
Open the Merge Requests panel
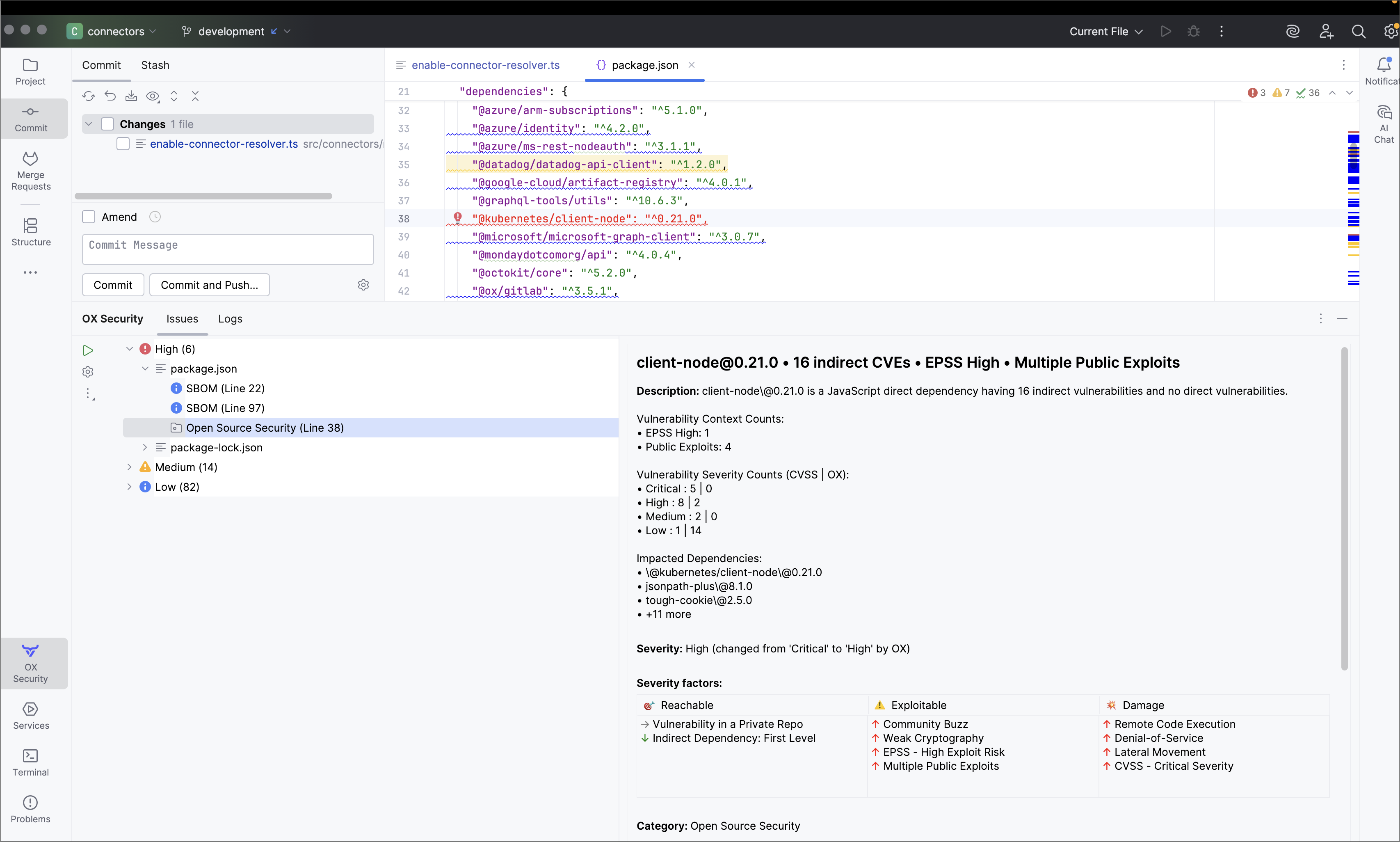[31, 169]
